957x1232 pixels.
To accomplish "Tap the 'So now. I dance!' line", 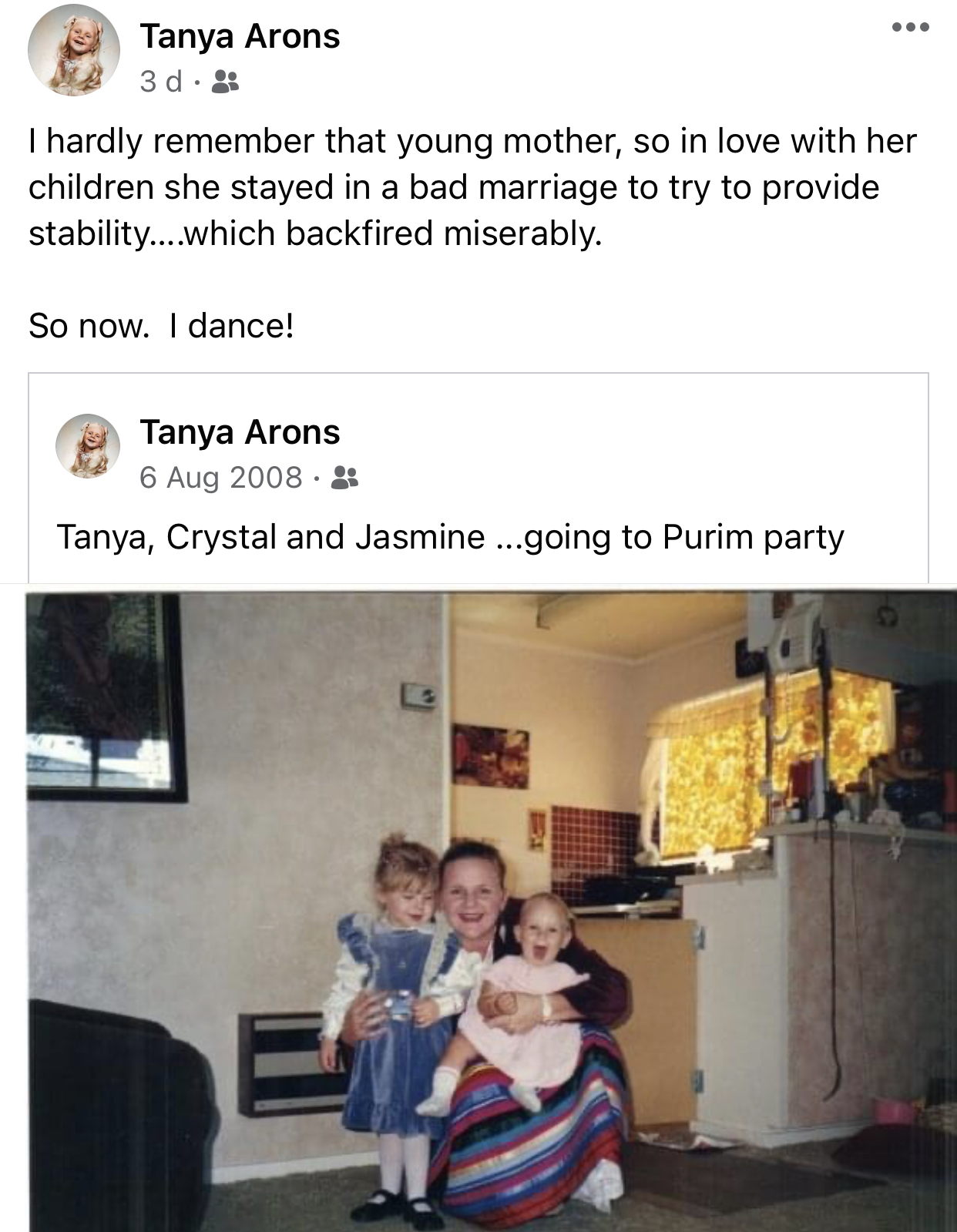I will tap(161, 326).
